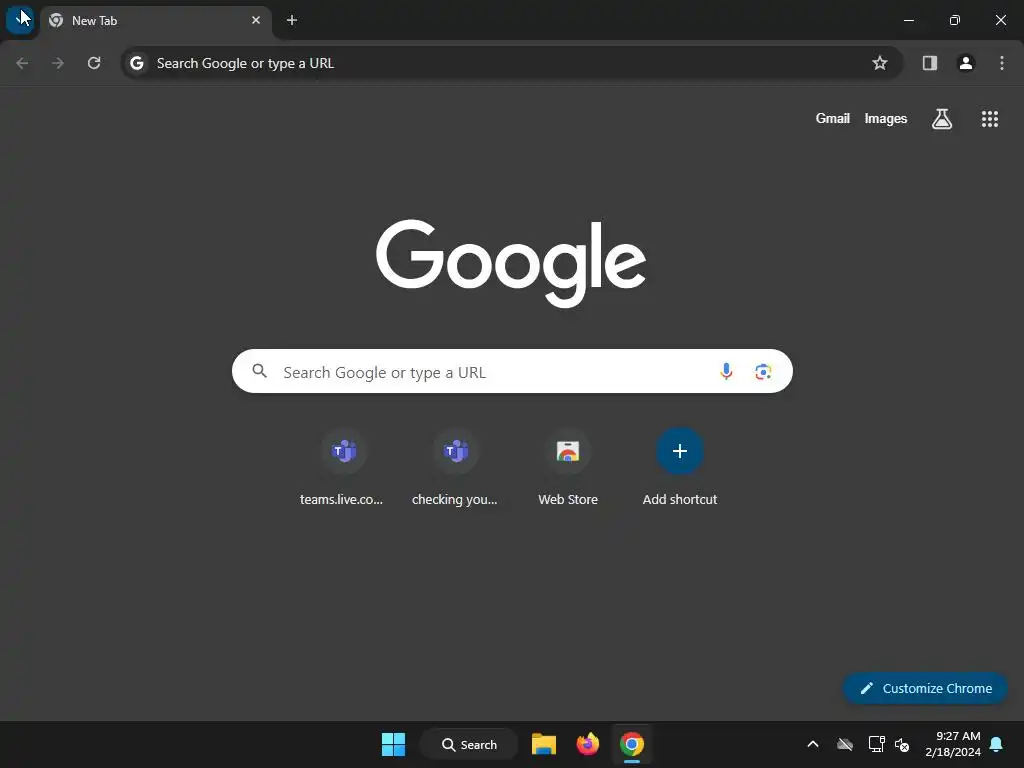
Task: Click the magnifier icon in search box
Action: point(260,371)
